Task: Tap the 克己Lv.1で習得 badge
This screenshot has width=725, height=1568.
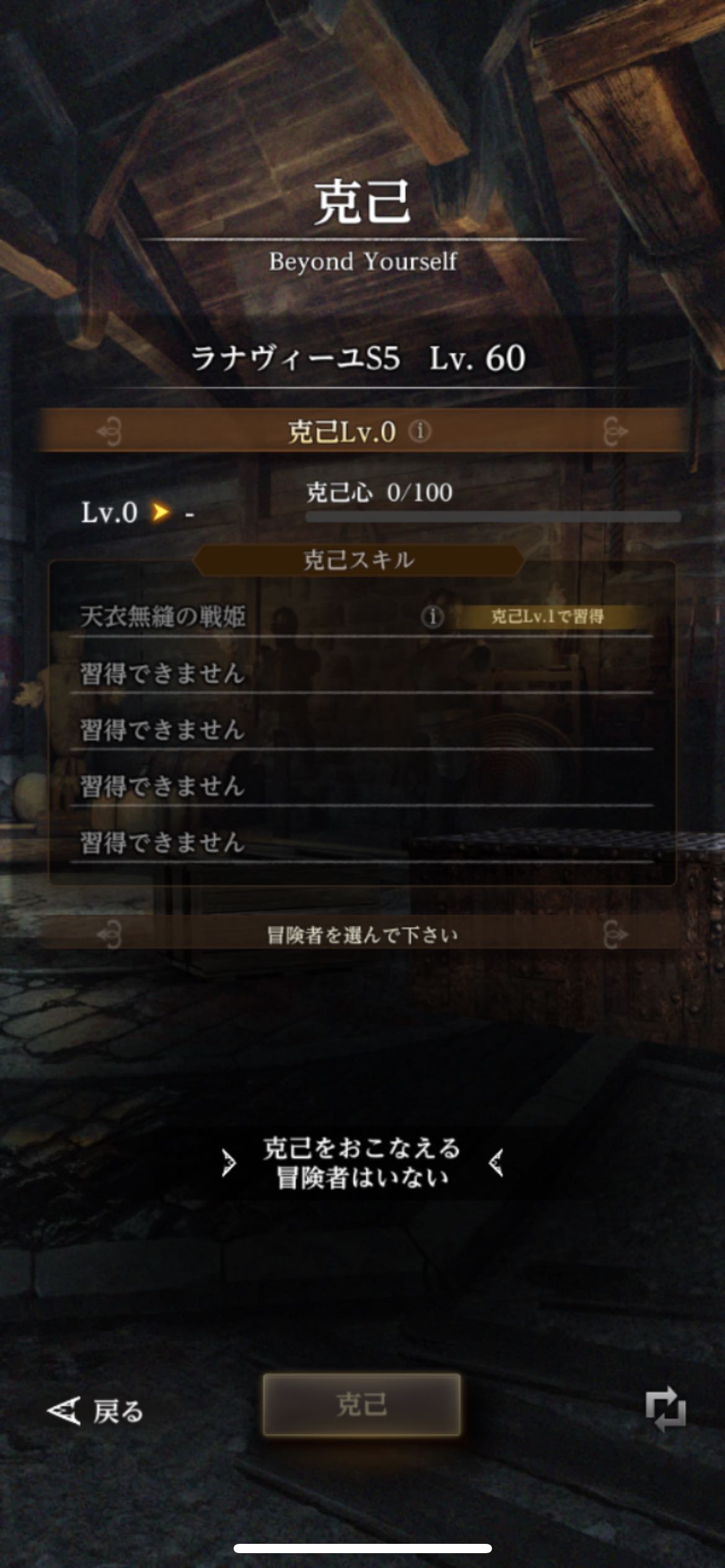Action: [x=547, y=616]
